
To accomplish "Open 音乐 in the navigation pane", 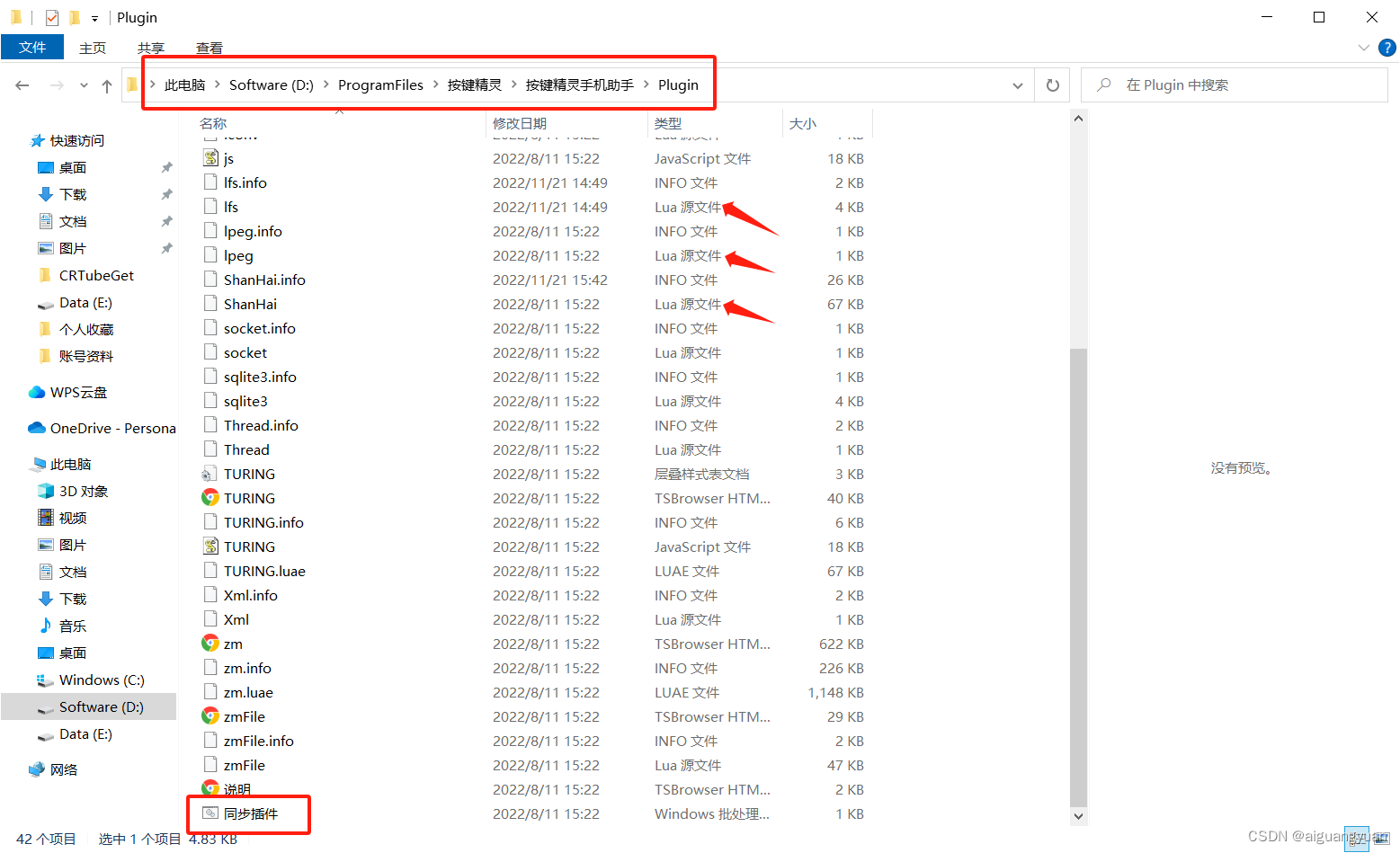I will (x=73, y=626).
